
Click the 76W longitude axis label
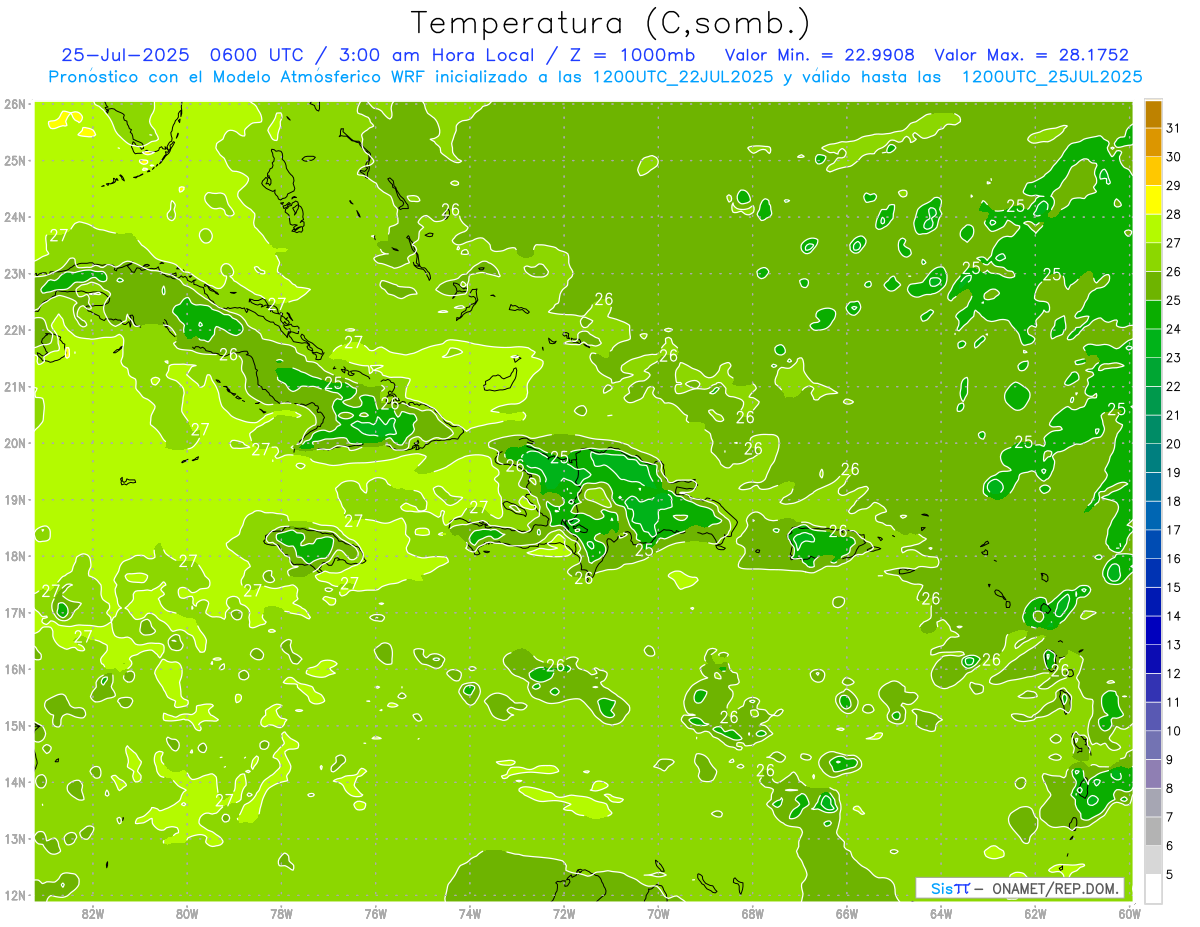tap(376, 913)
